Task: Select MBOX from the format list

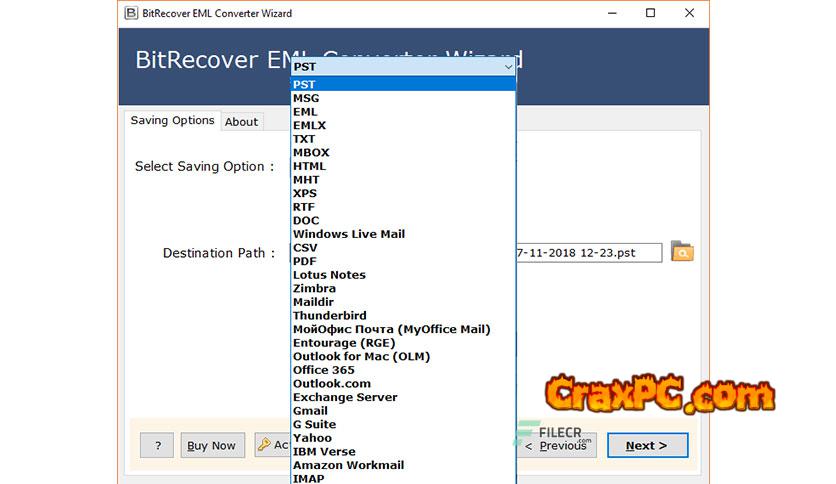Action: (311, 153)
